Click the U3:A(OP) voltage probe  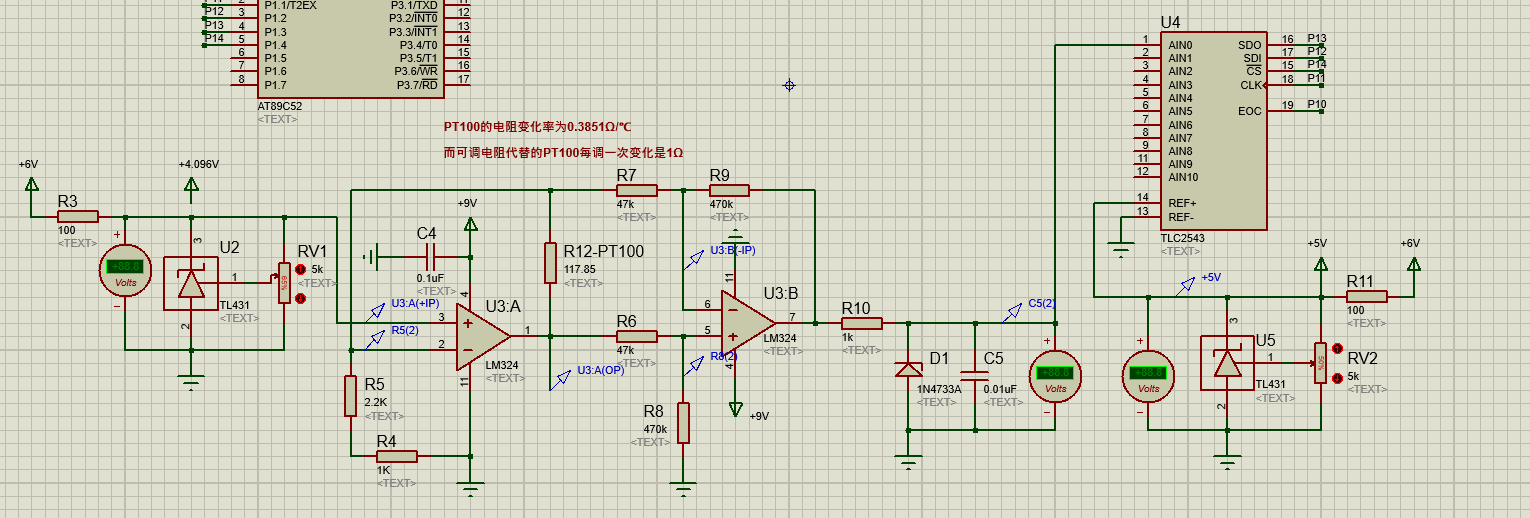[560, 380]
